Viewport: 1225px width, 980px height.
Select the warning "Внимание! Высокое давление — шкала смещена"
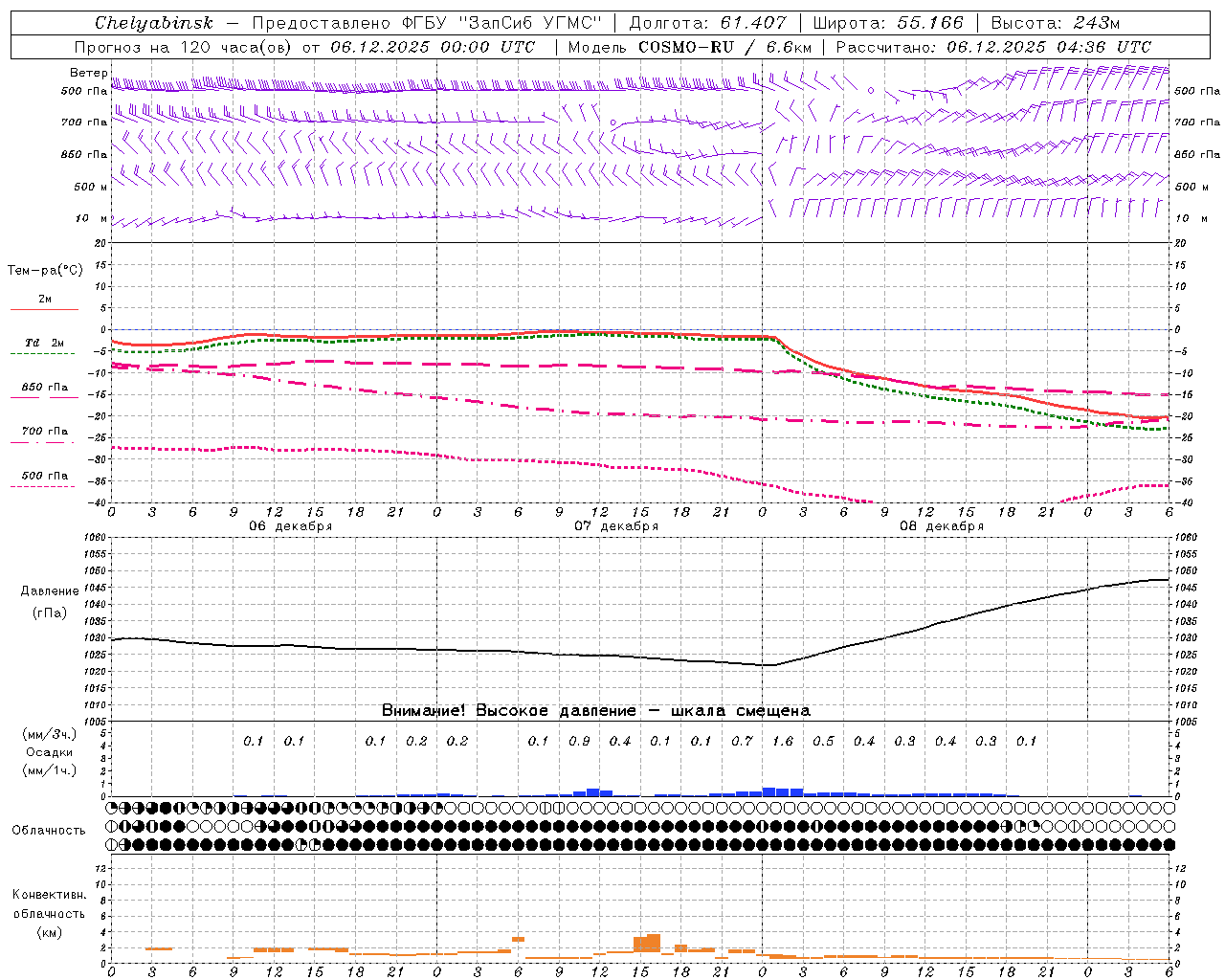pyautogui.click(x=596, y=710)
